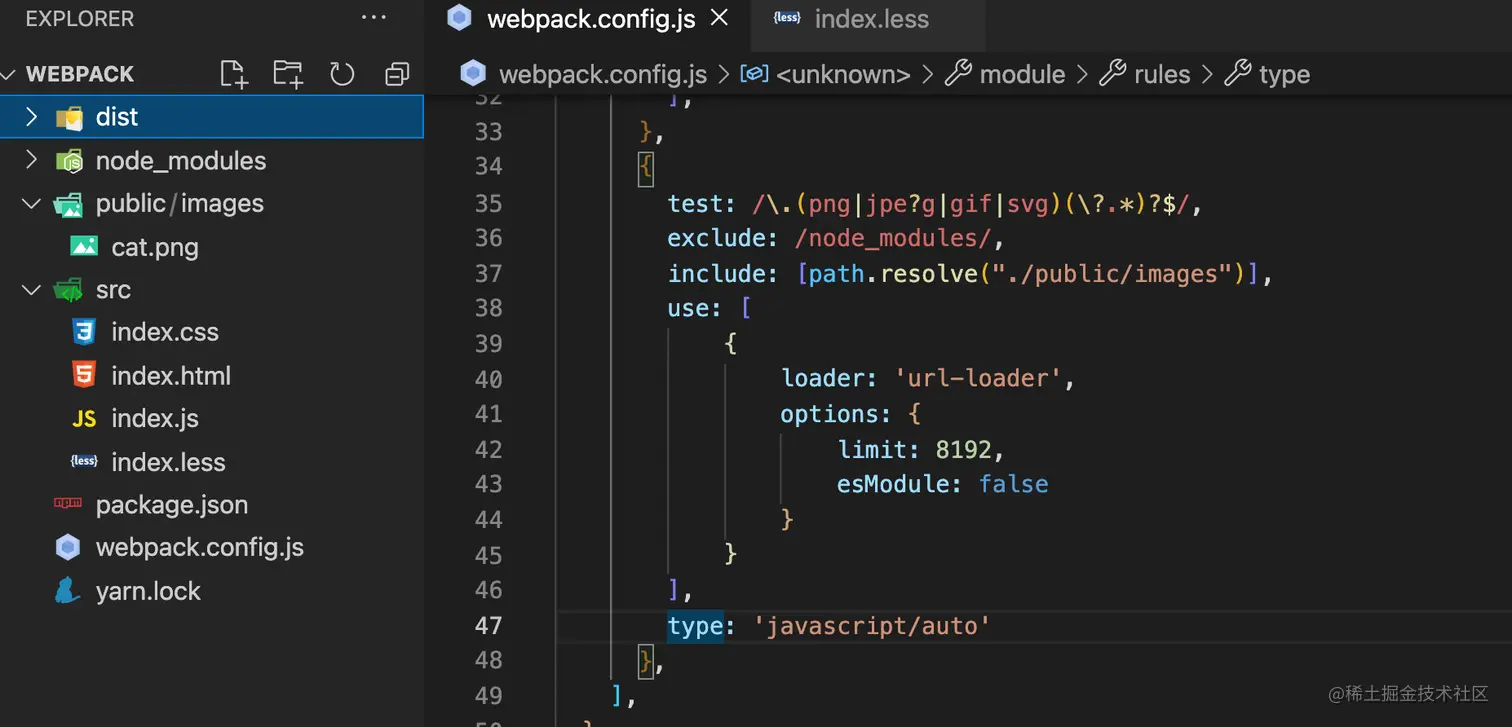Click webpack.config.js in the breadcrumb
This screenshot has height=727, width=1512.
click(602, 75)
